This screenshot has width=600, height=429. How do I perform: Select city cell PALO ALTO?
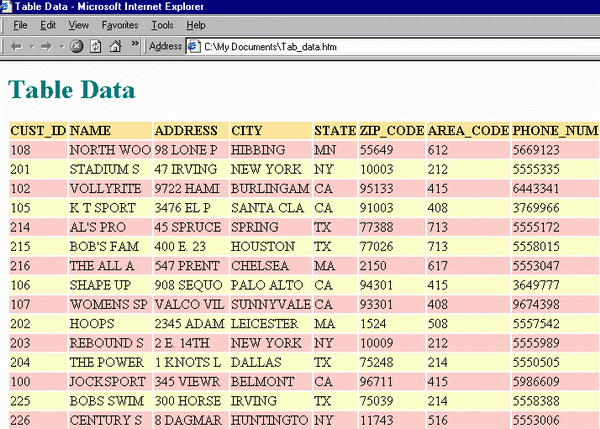271,285
